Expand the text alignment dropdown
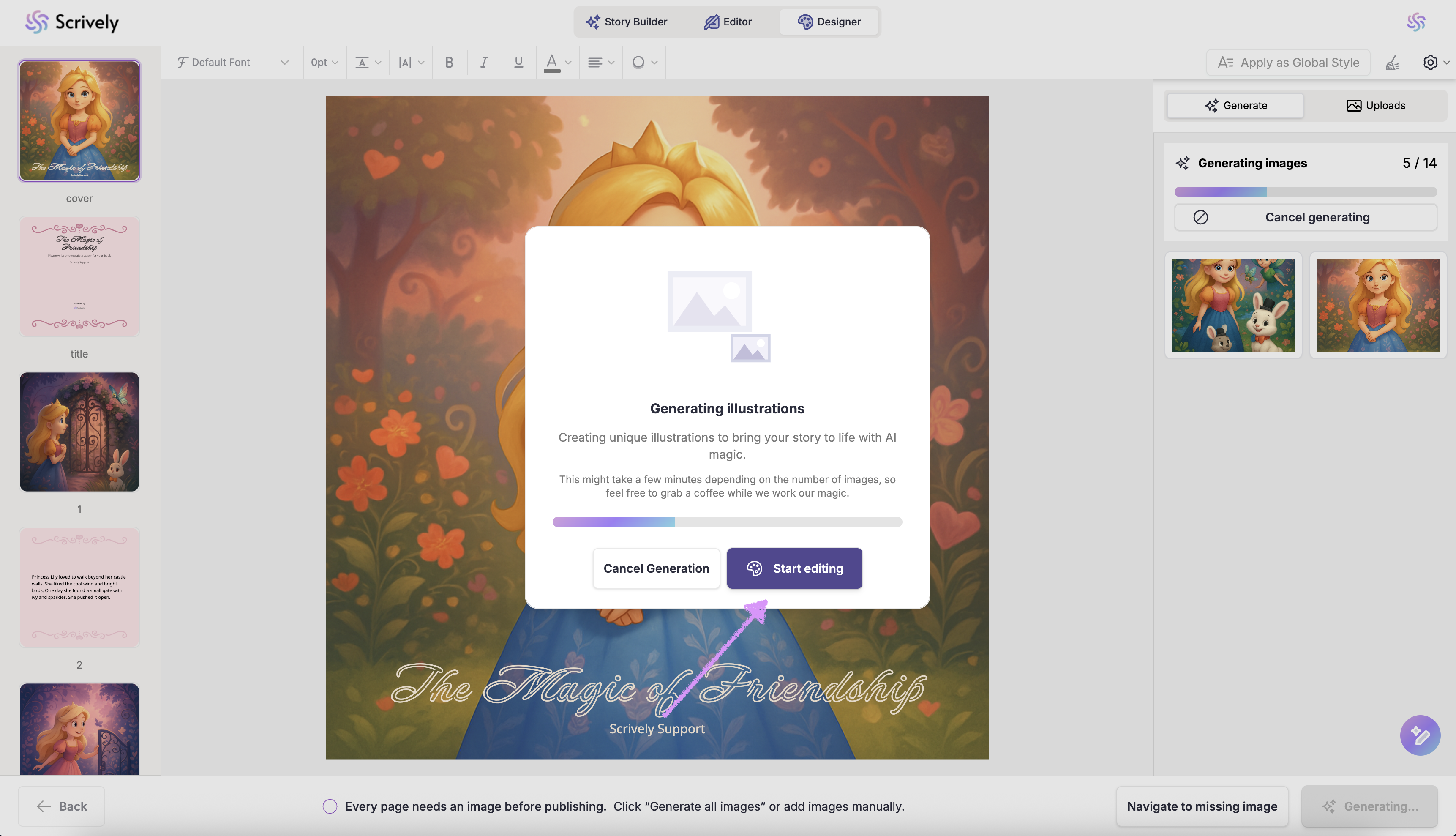This screenshot has width=1456, height=836. (601, 63)
